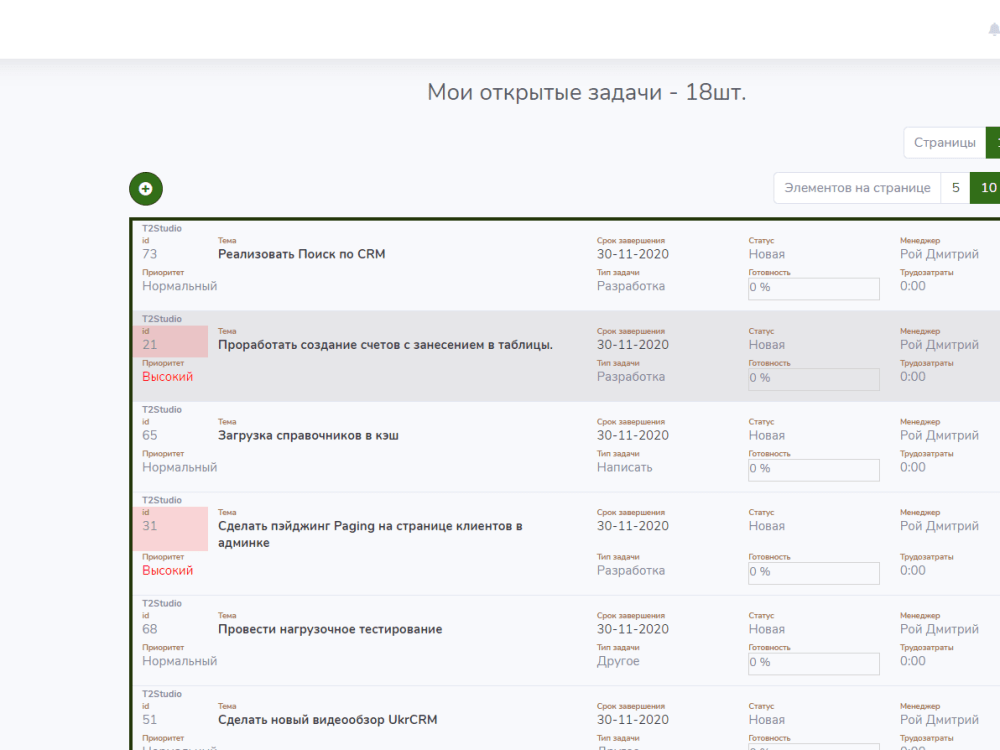Click heading 'Мои открытые задачи - 18шт.'
Viewport: 1000px width, 750px height.
[586, 92]
